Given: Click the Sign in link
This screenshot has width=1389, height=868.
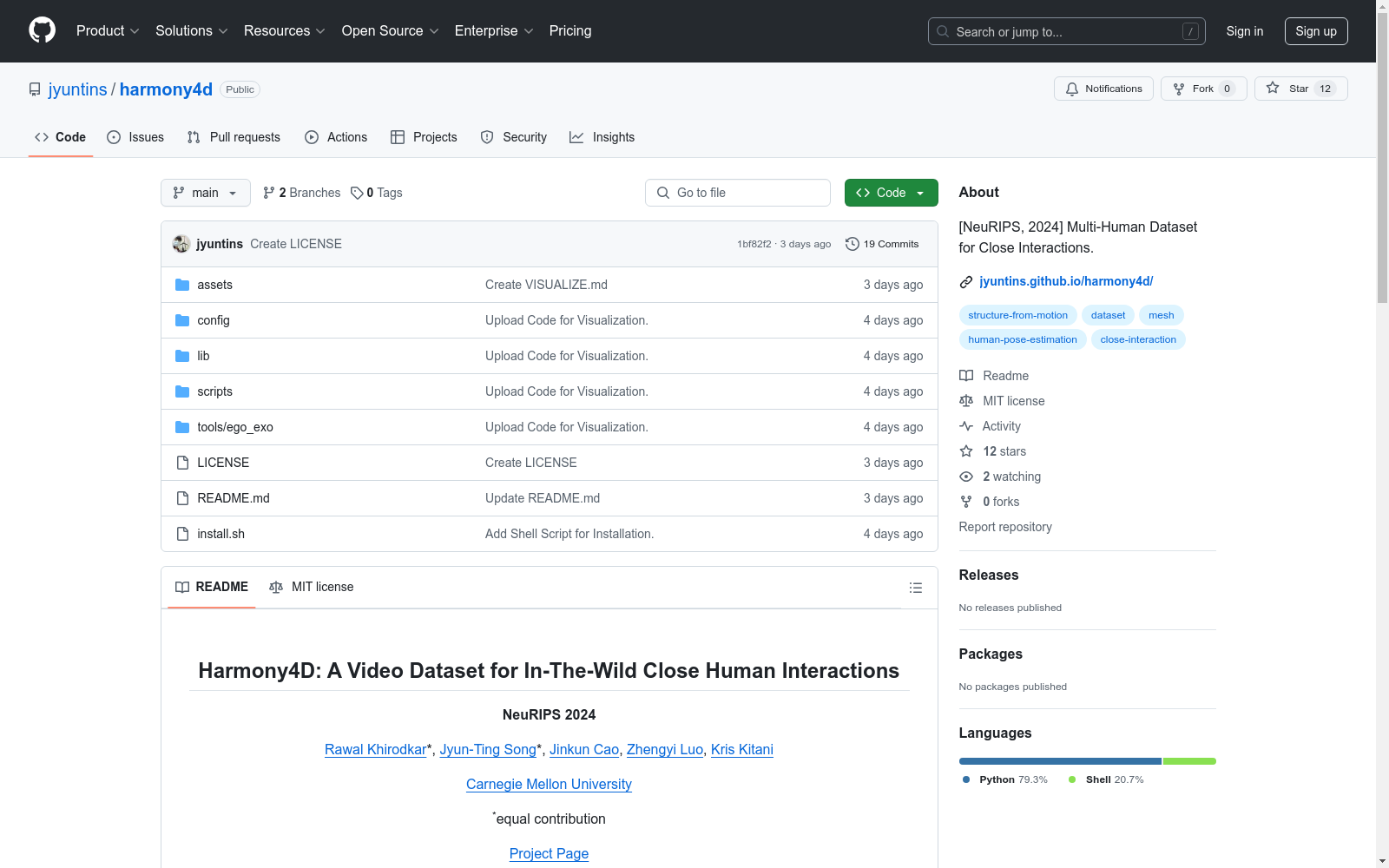Looking at the screenshot, I should [1245, 31].
